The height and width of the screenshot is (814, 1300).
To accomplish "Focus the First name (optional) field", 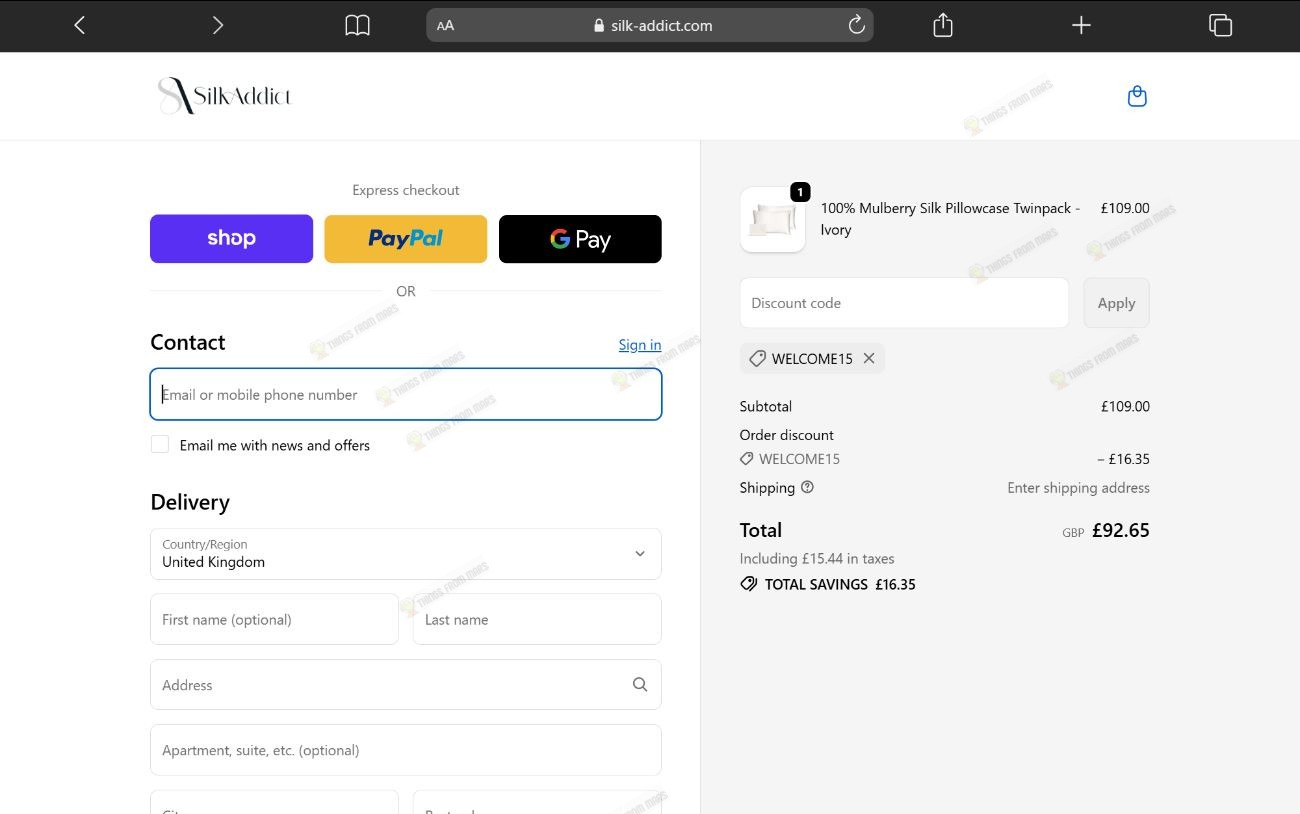I will [274, 619].
